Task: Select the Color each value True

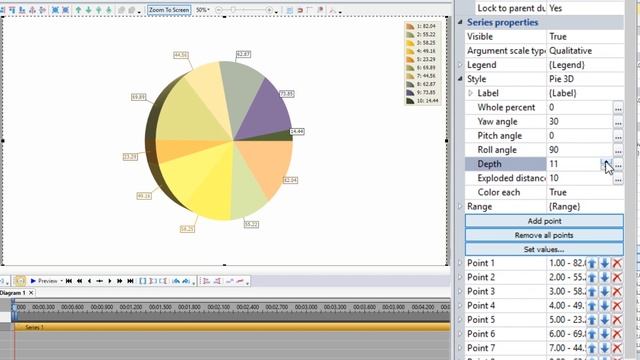Action: tap(558, 192)
